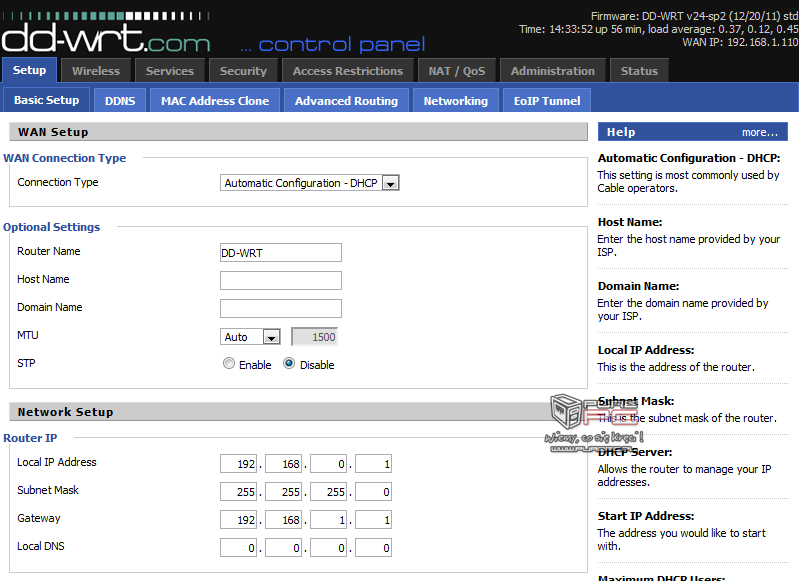
Task: Click the 'Local DNS' label
Action: click(41, 546)
